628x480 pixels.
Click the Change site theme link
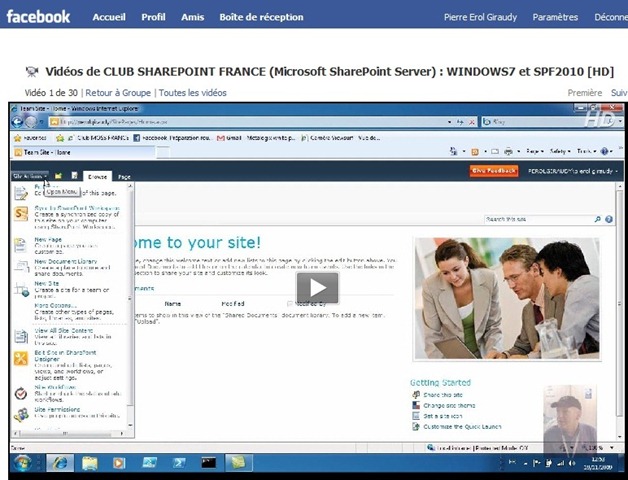pos(449,405)
